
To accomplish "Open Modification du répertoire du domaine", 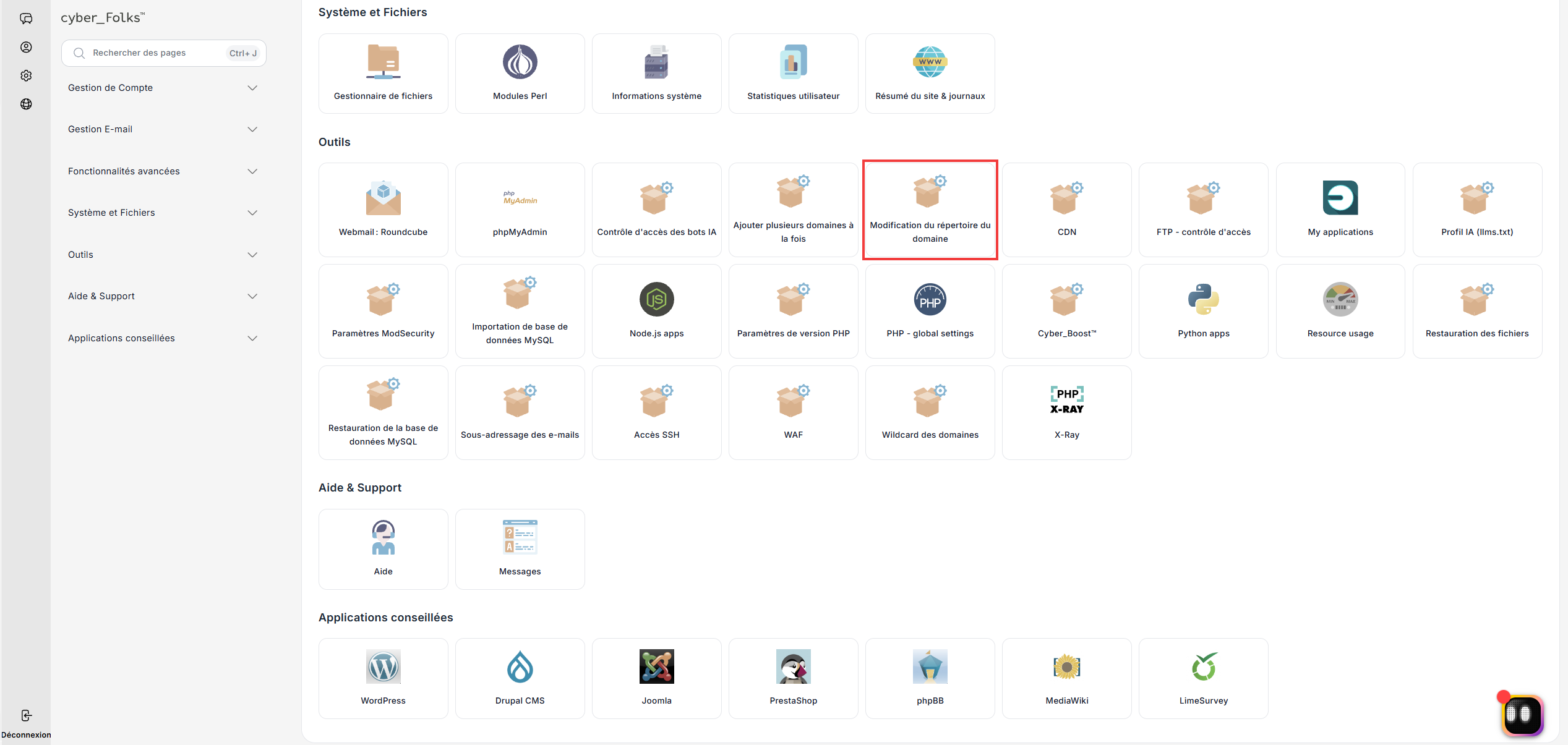I will (930, 210).
